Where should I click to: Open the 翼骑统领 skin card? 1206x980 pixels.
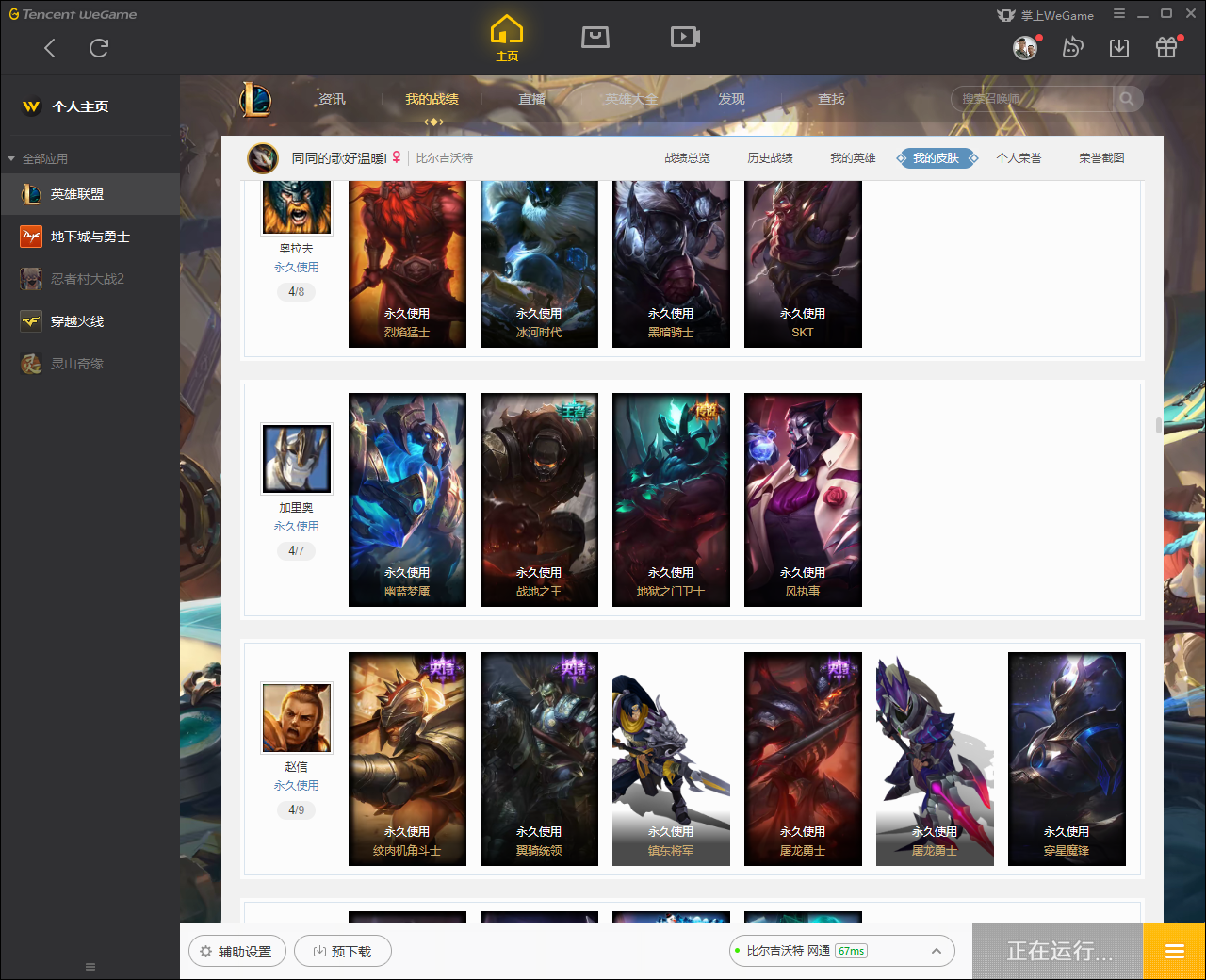(x=539, y=759)
